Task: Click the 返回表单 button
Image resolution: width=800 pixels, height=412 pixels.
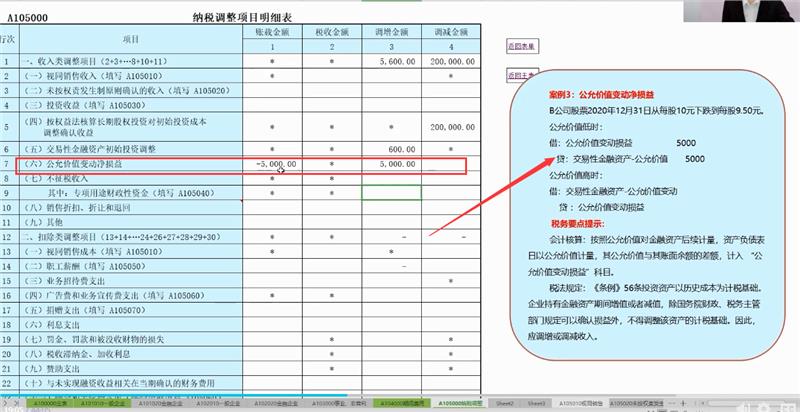Action: click(520, 46)
